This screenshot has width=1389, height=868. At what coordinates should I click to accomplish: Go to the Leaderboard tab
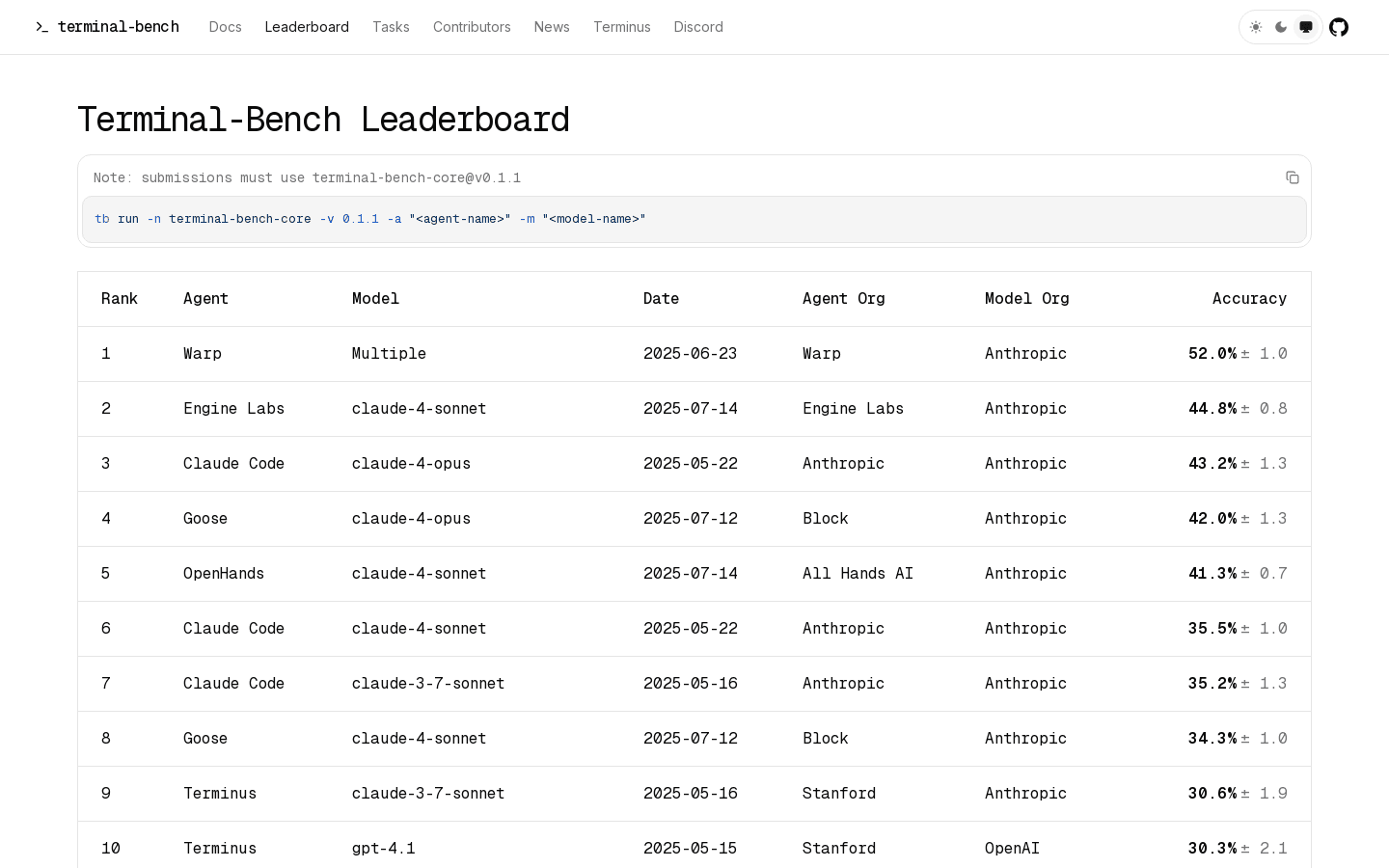tap(307, 27)
